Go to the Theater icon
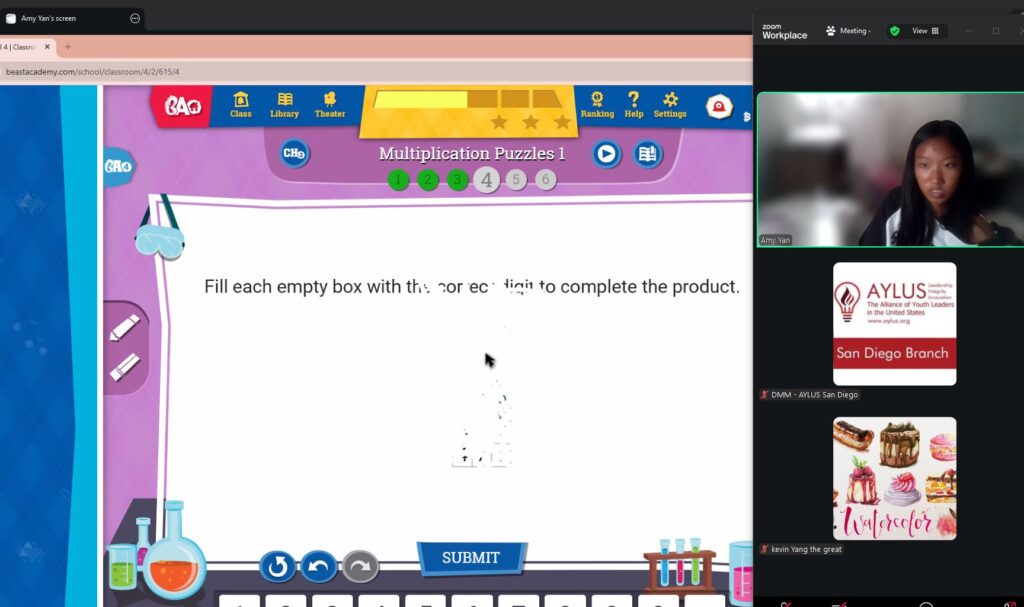The height and width of the screenshot is (607, 1024). (329, 104)
